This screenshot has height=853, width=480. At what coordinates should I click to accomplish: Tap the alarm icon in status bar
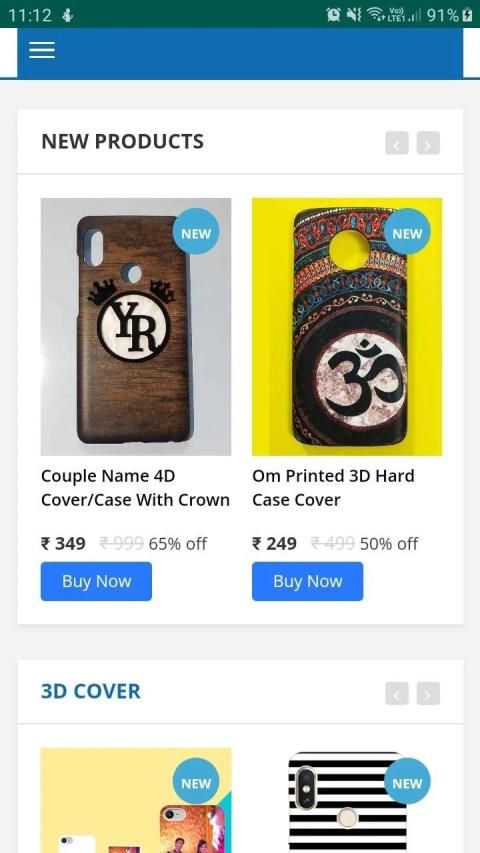(x=333, y=15)
